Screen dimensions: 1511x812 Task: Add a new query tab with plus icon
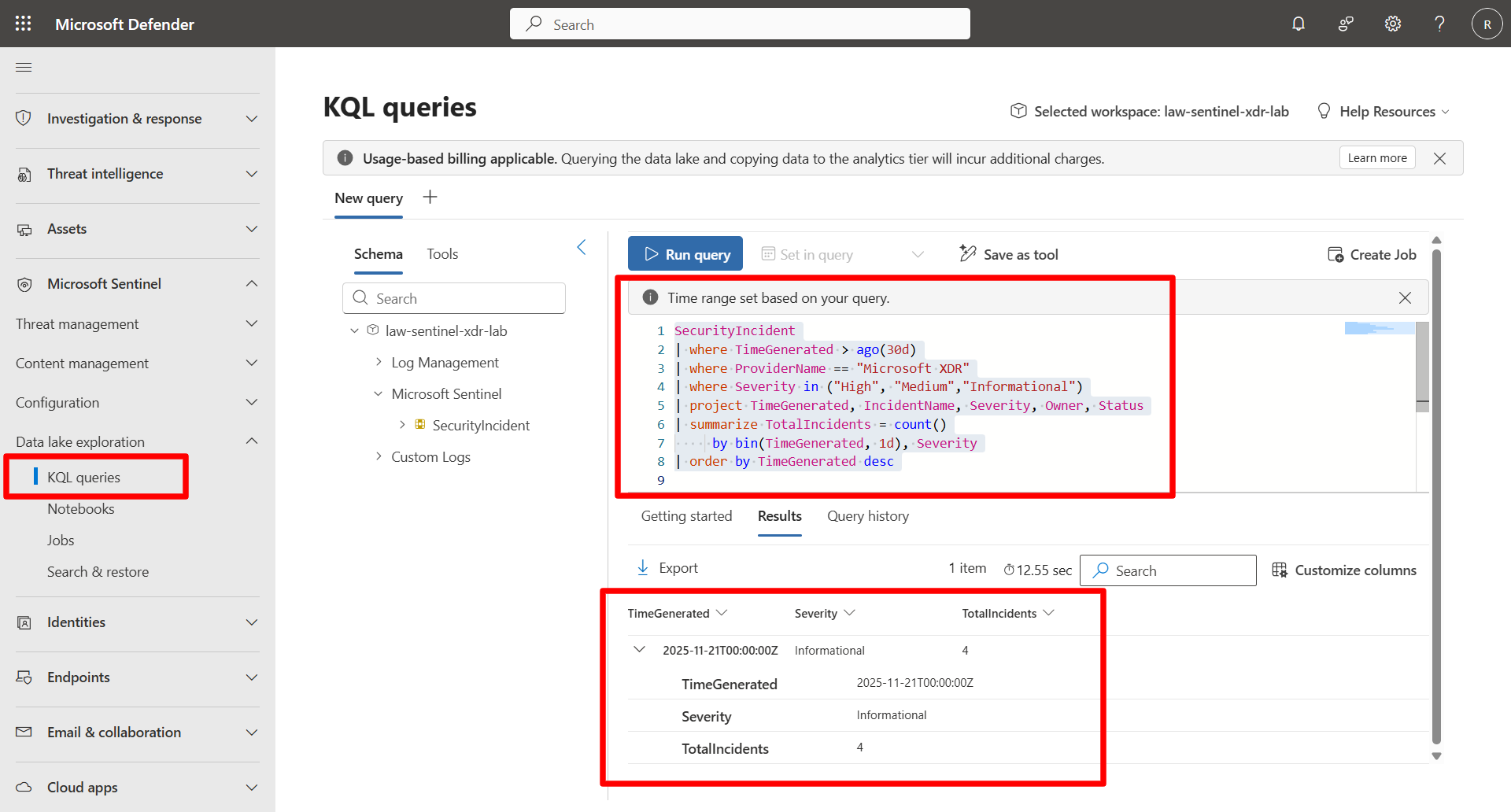[x=430, y=197]
